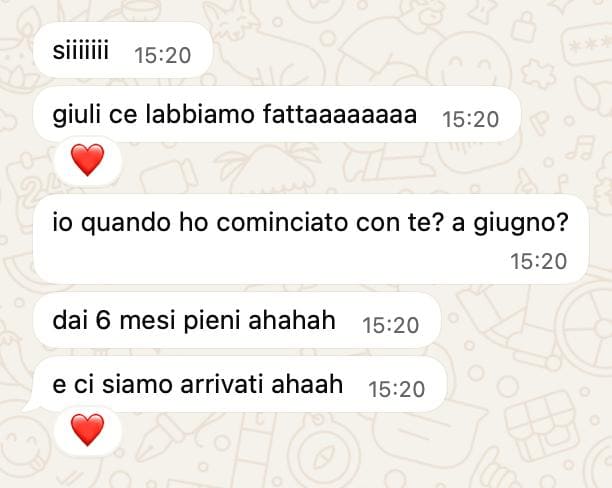Click the number '6' in 'dai 6 mesi'
This screenshot has width=612, height=488.
pos(103,321)
